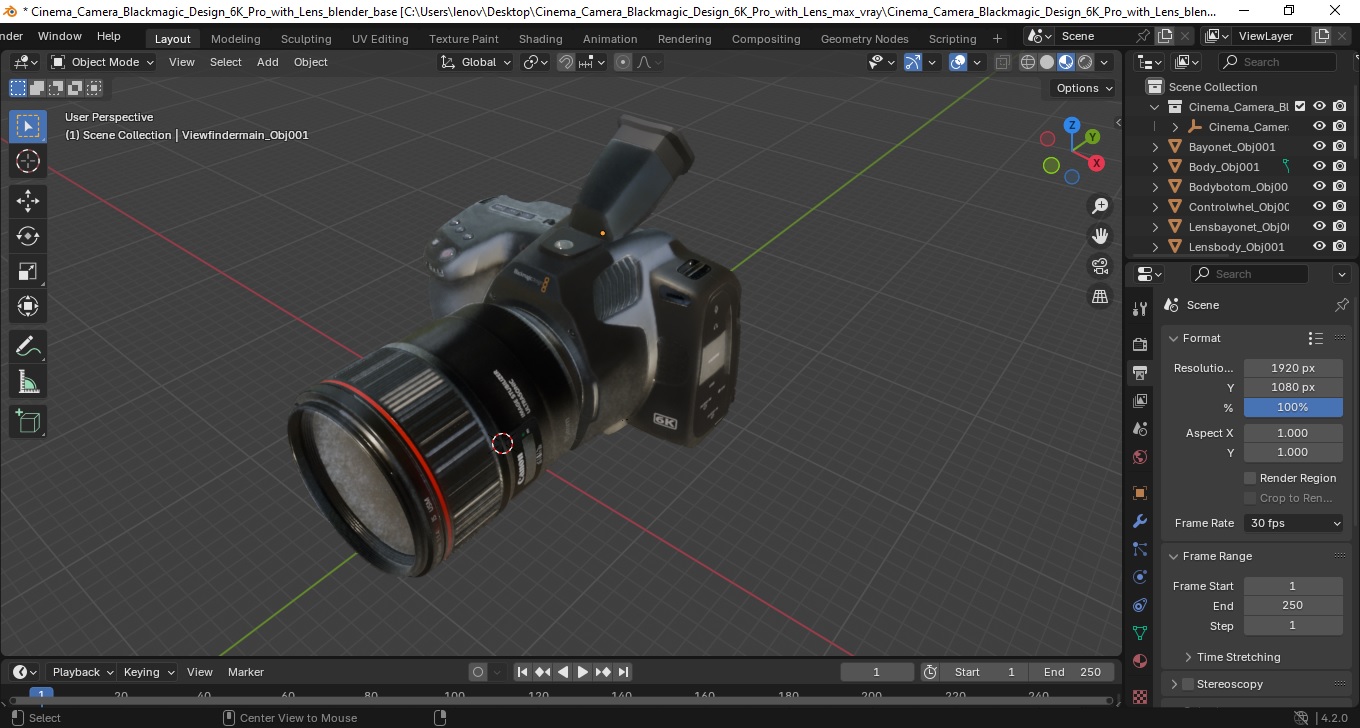This screenshot has width=1360, height=728.
Task: Open the viewport Select menu
Action: [x=225, y=62]
